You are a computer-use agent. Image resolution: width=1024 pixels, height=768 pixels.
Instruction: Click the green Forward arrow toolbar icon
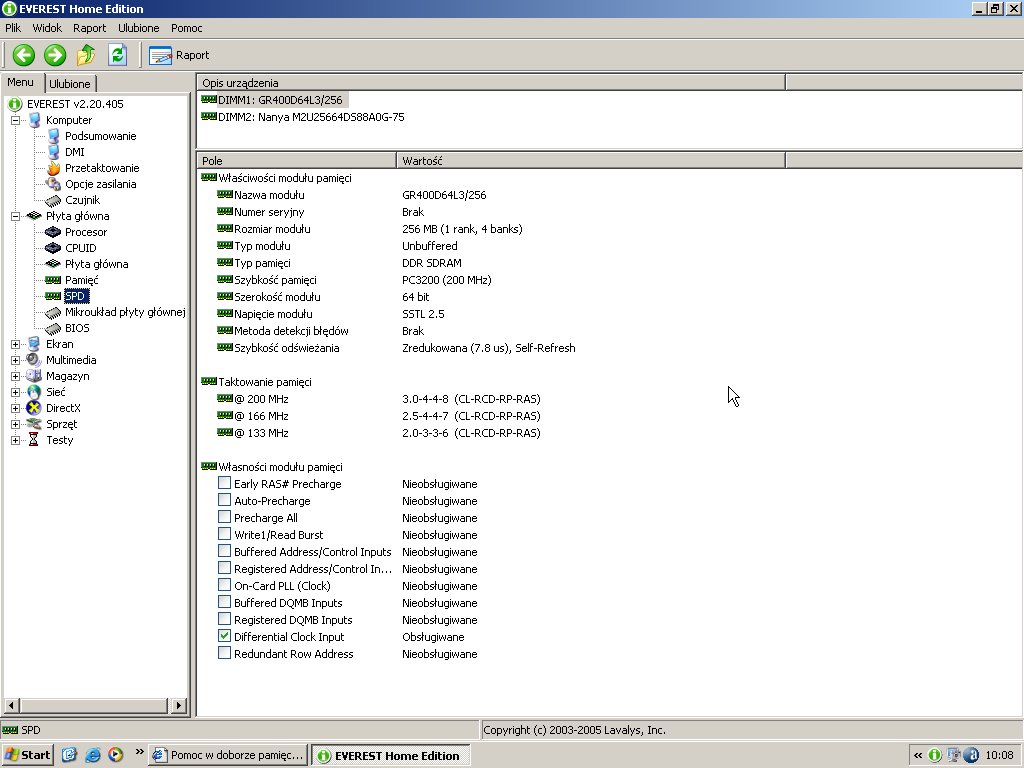(55, 55)
